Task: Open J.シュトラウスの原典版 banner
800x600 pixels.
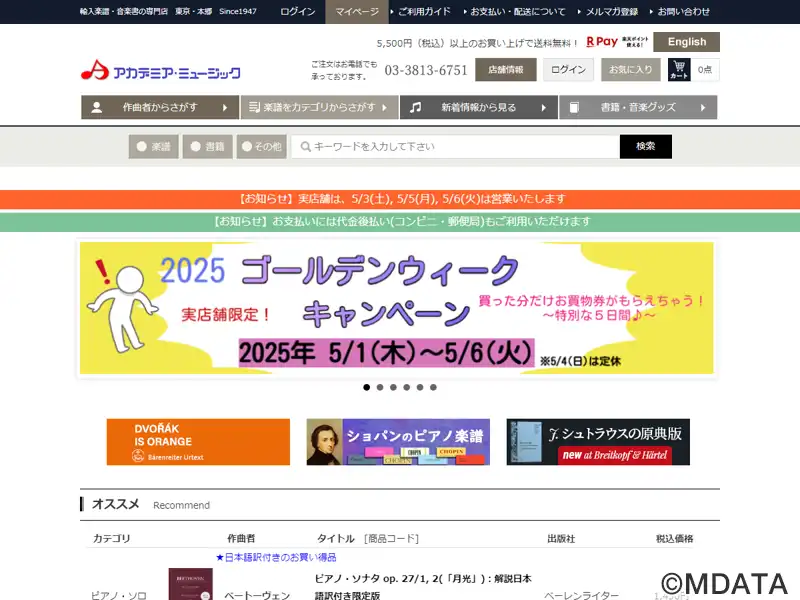Action: pos(598,442)
